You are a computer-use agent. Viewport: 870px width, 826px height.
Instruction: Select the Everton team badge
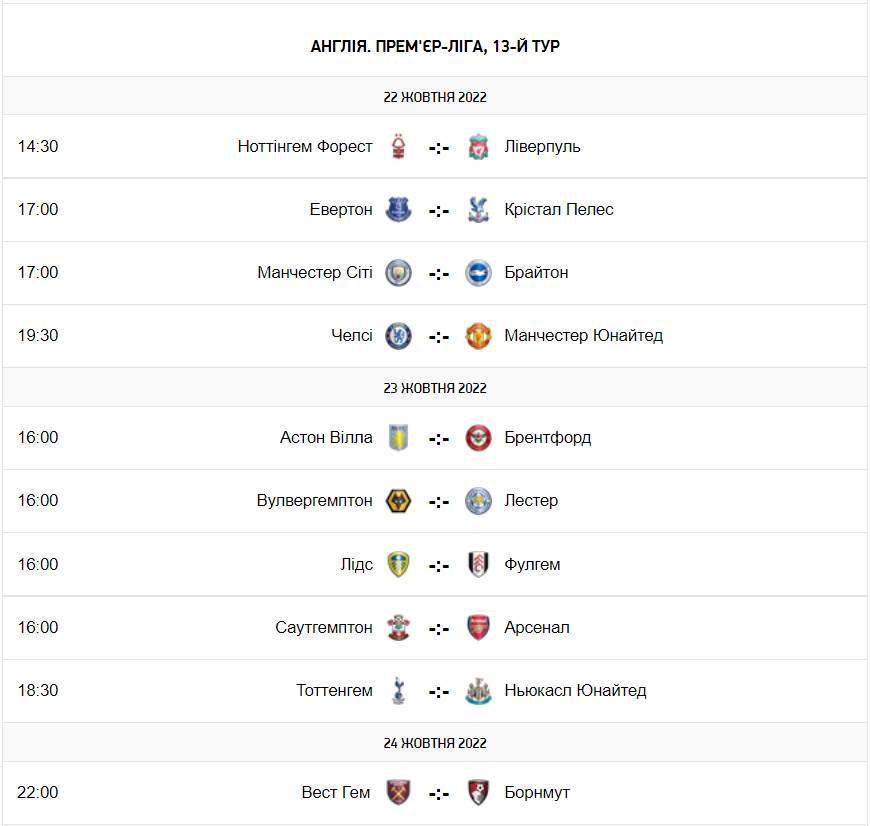click(x=399, y=209)
